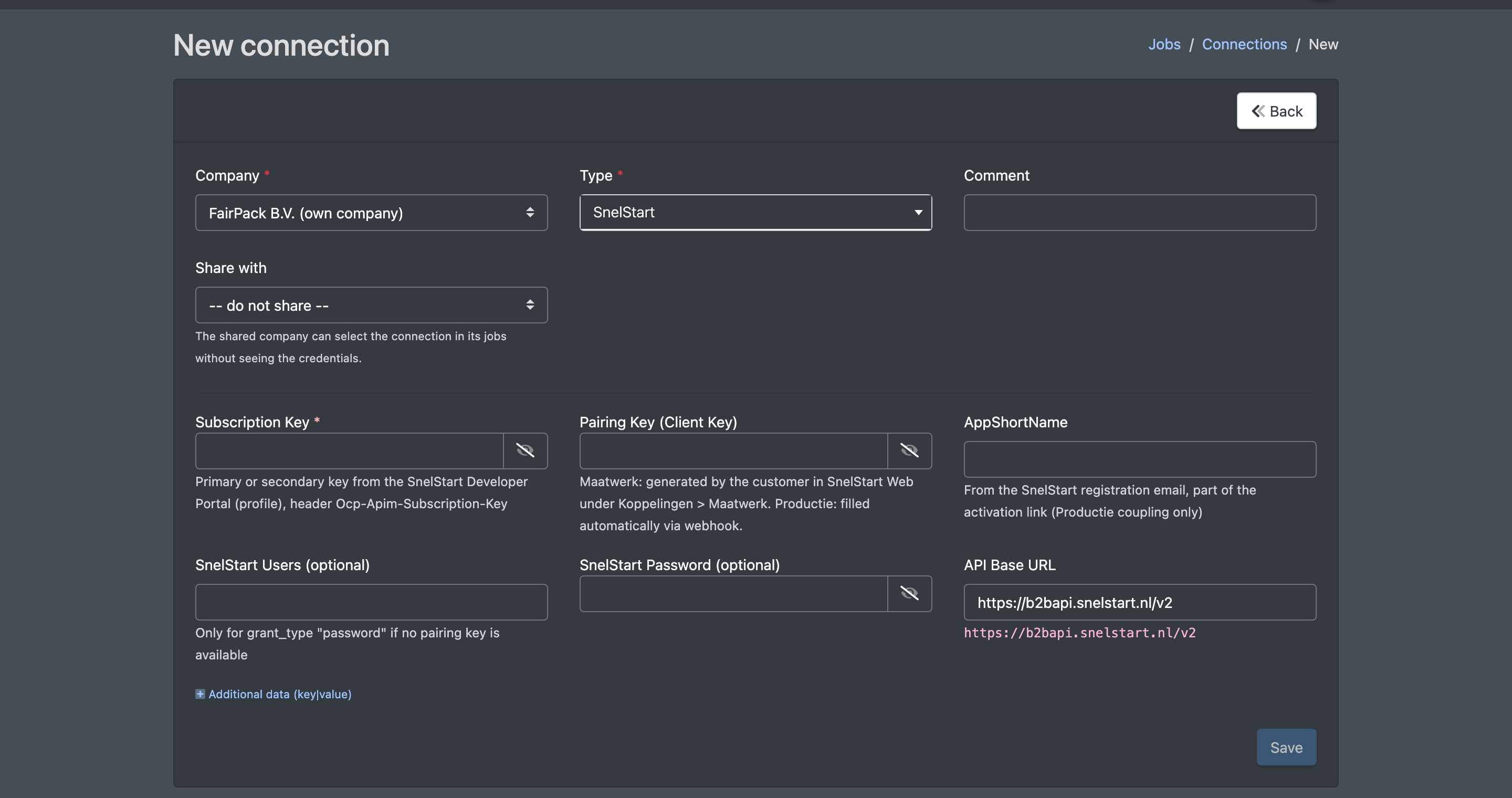
Task: Open the Type dropdown showing SnelStart
Action: (755, 213)
